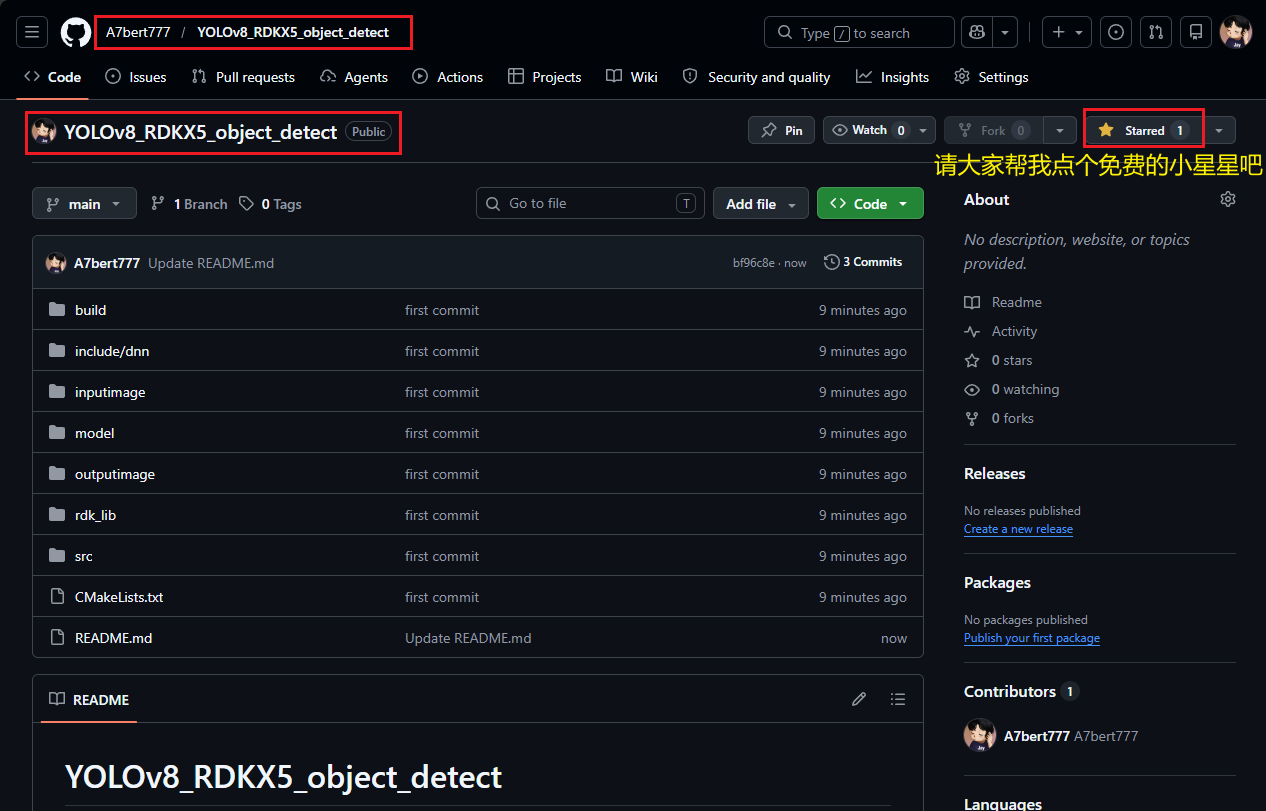The width and height of the screenshot is (1266, 811).
Task: Open the README outline list icon
Action: (898, 699)
